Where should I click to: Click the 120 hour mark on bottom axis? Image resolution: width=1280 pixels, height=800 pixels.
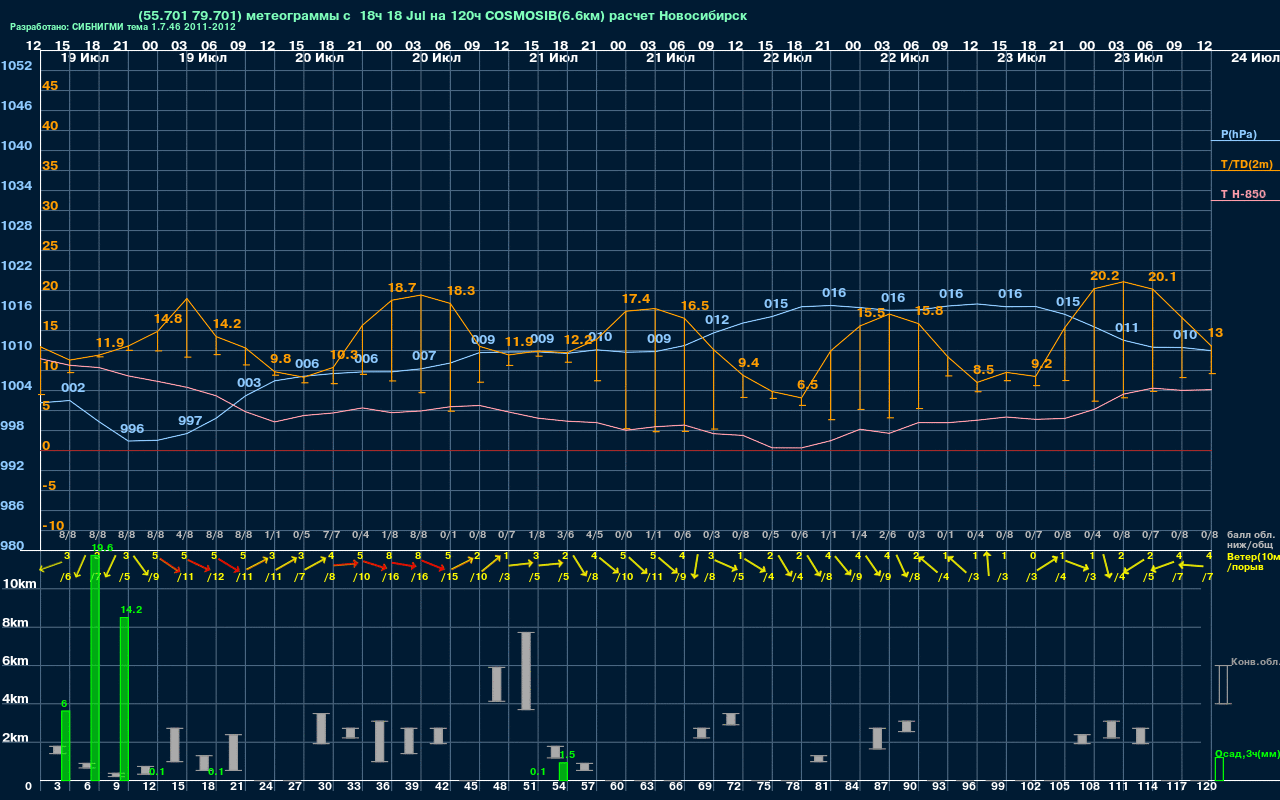tap(1207, 788)
